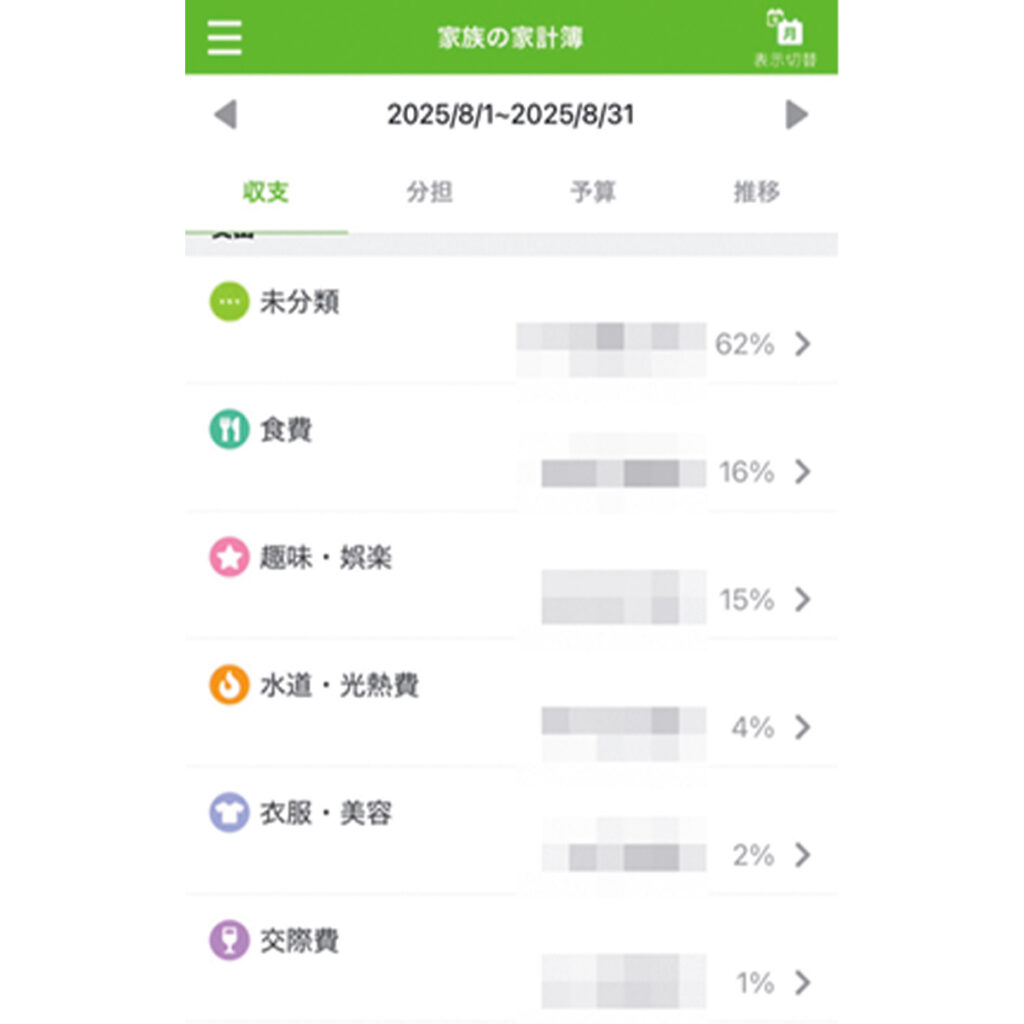Tap the 表示切替 calendar icon
The width and height of the screenshot is (1024, 1024).
point(785,39)
